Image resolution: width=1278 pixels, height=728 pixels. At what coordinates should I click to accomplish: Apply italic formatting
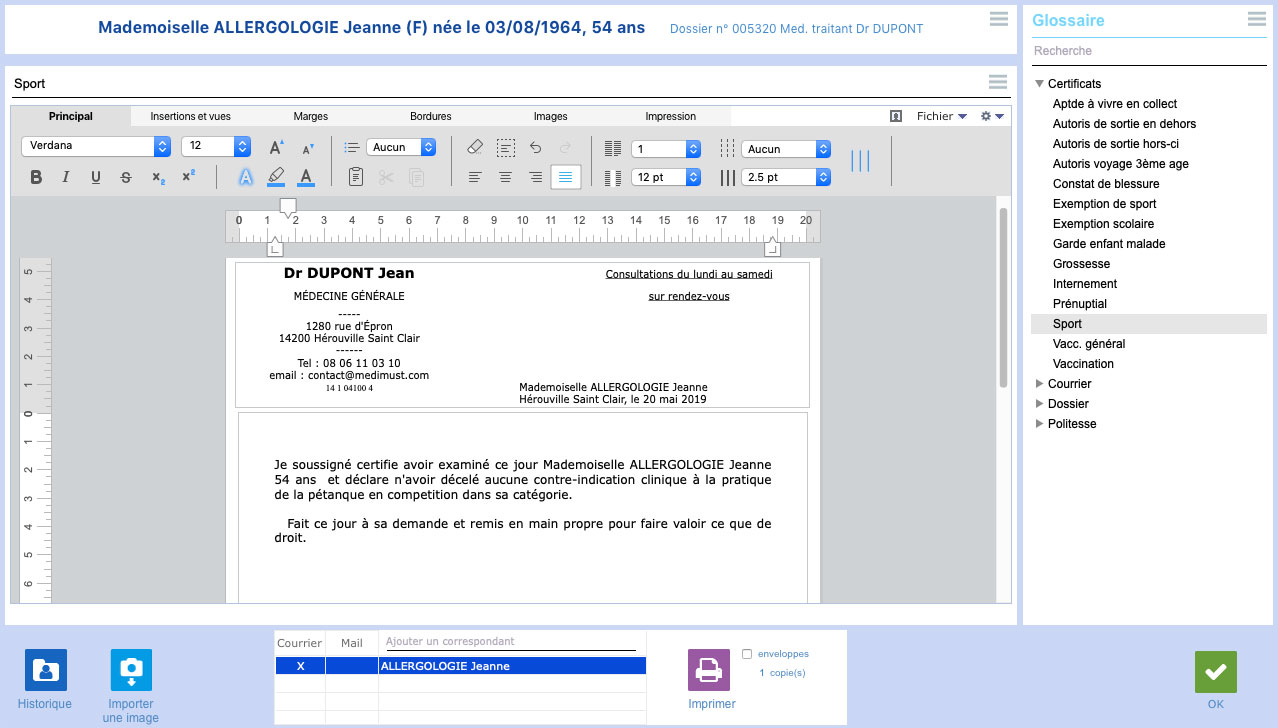(66, 178)
